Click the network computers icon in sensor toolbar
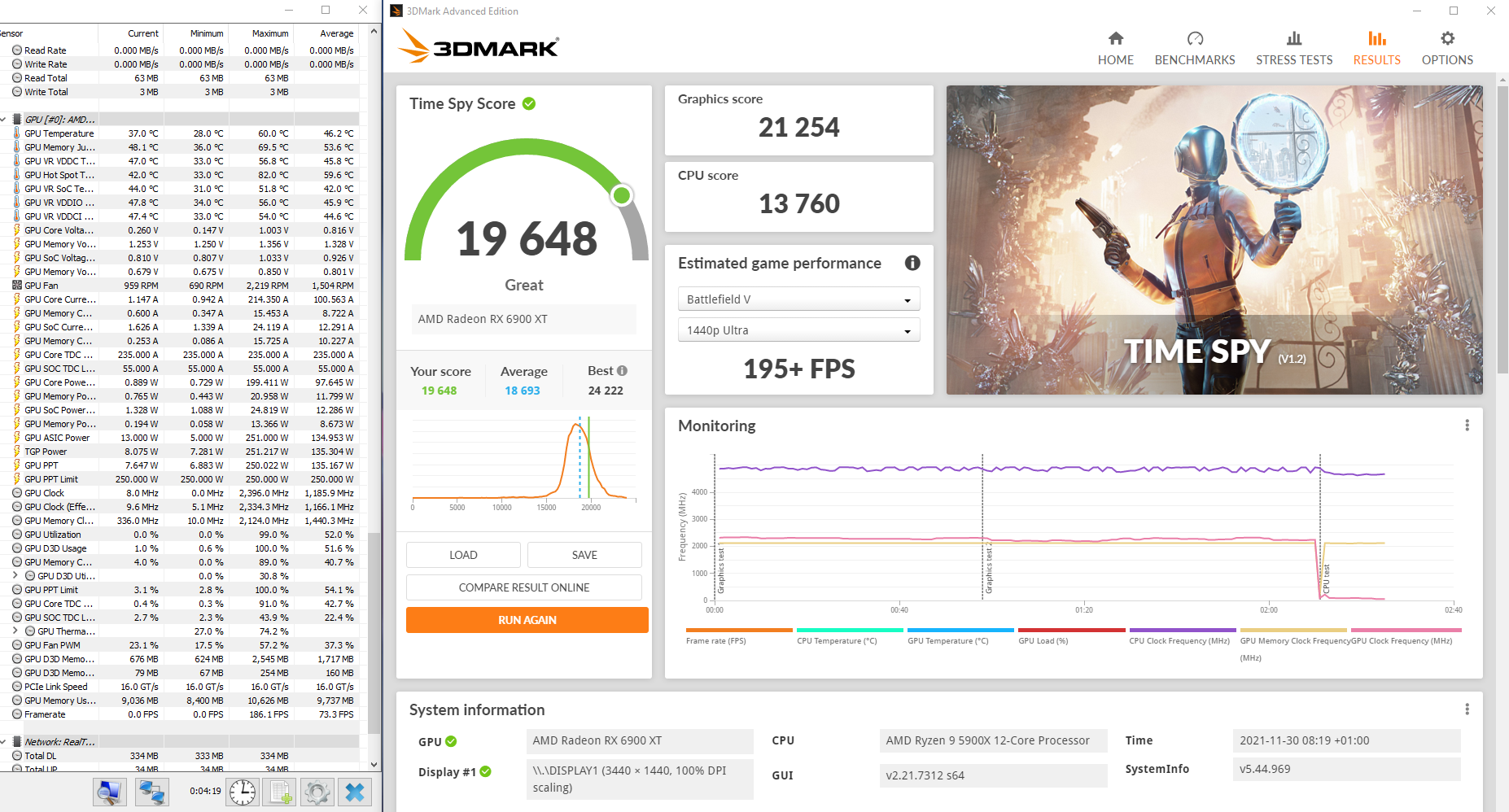1509x812 pixels. 151,792
